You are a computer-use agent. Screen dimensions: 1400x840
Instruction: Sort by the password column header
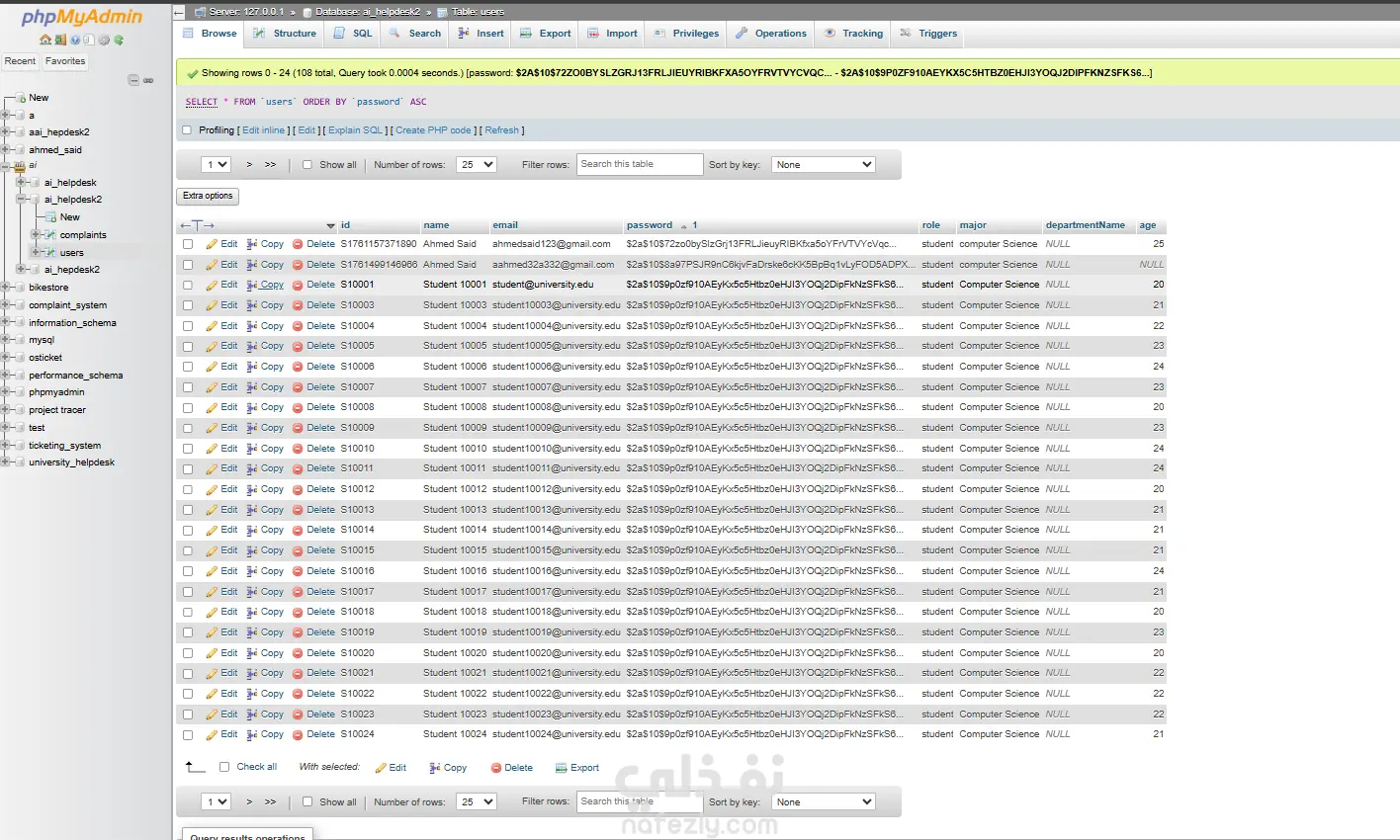click(650, 225)
